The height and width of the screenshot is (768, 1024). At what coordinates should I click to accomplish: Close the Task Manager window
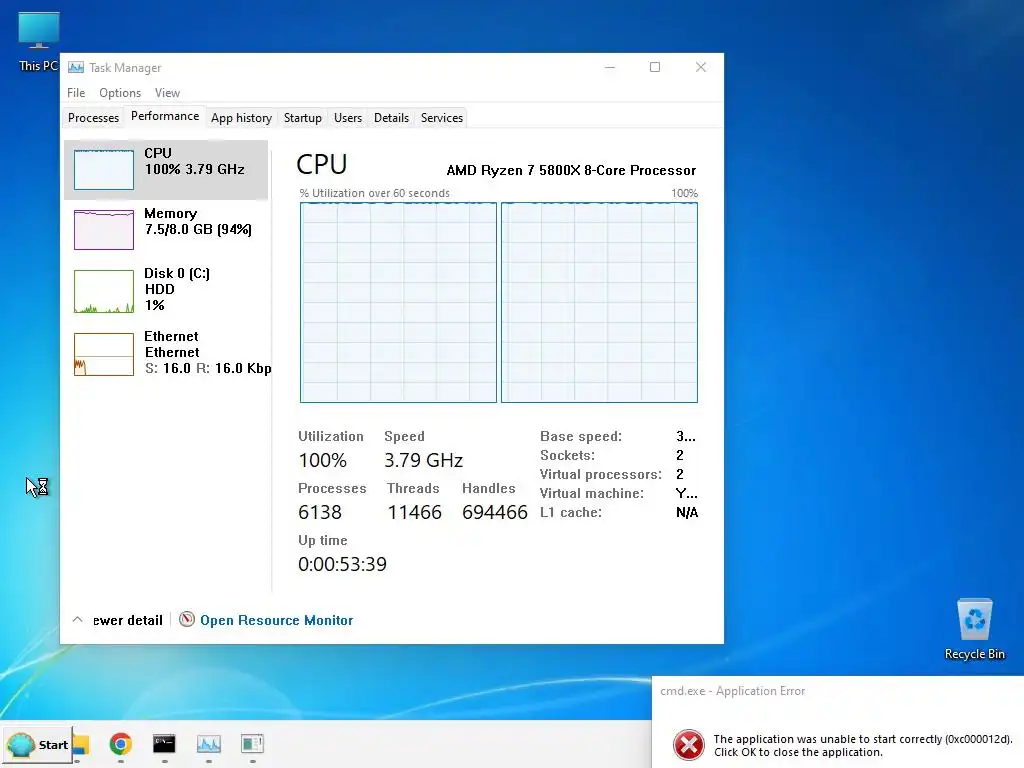point(701,67)
